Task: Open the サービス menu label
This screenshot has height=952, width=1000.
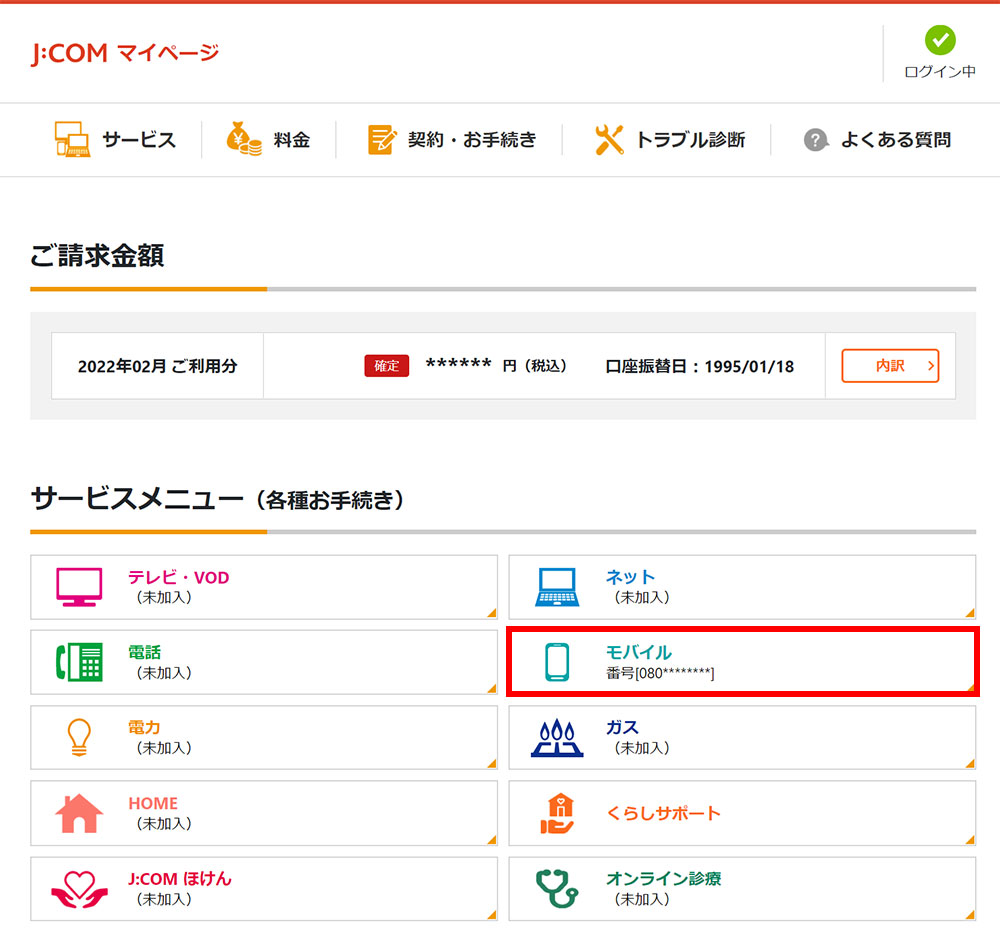Action: click(139, 140)
